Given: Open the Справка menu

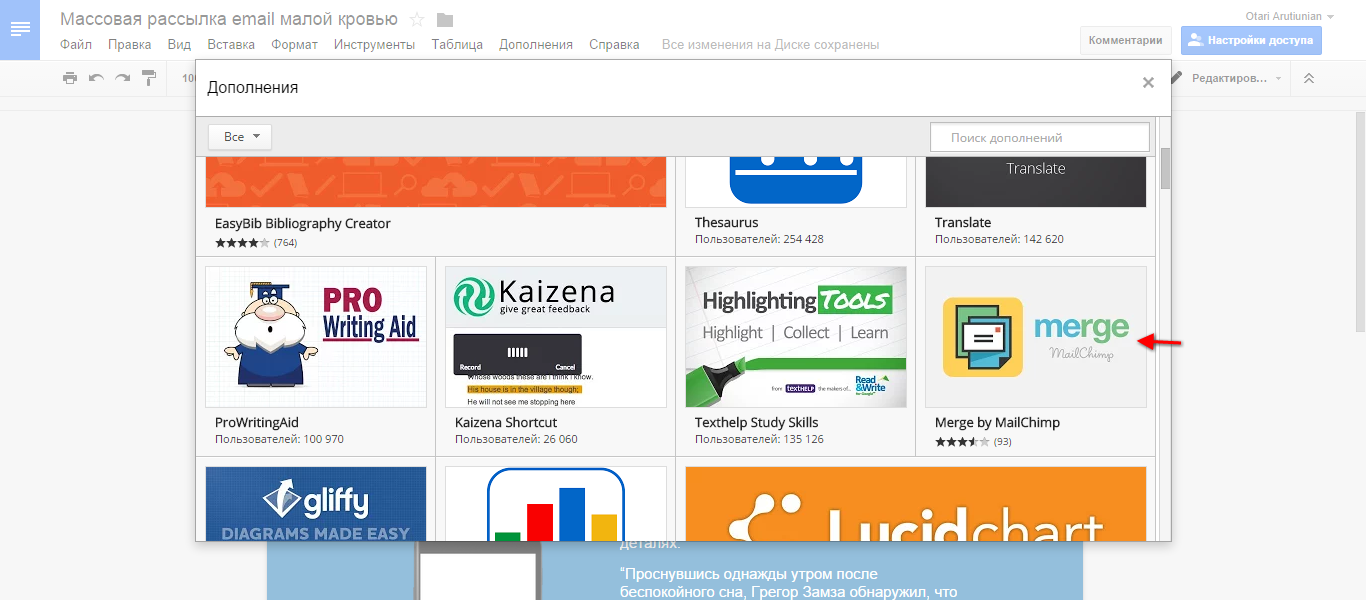Looking at the screenshot, I should pyautogui.click(x=614, y=45).
